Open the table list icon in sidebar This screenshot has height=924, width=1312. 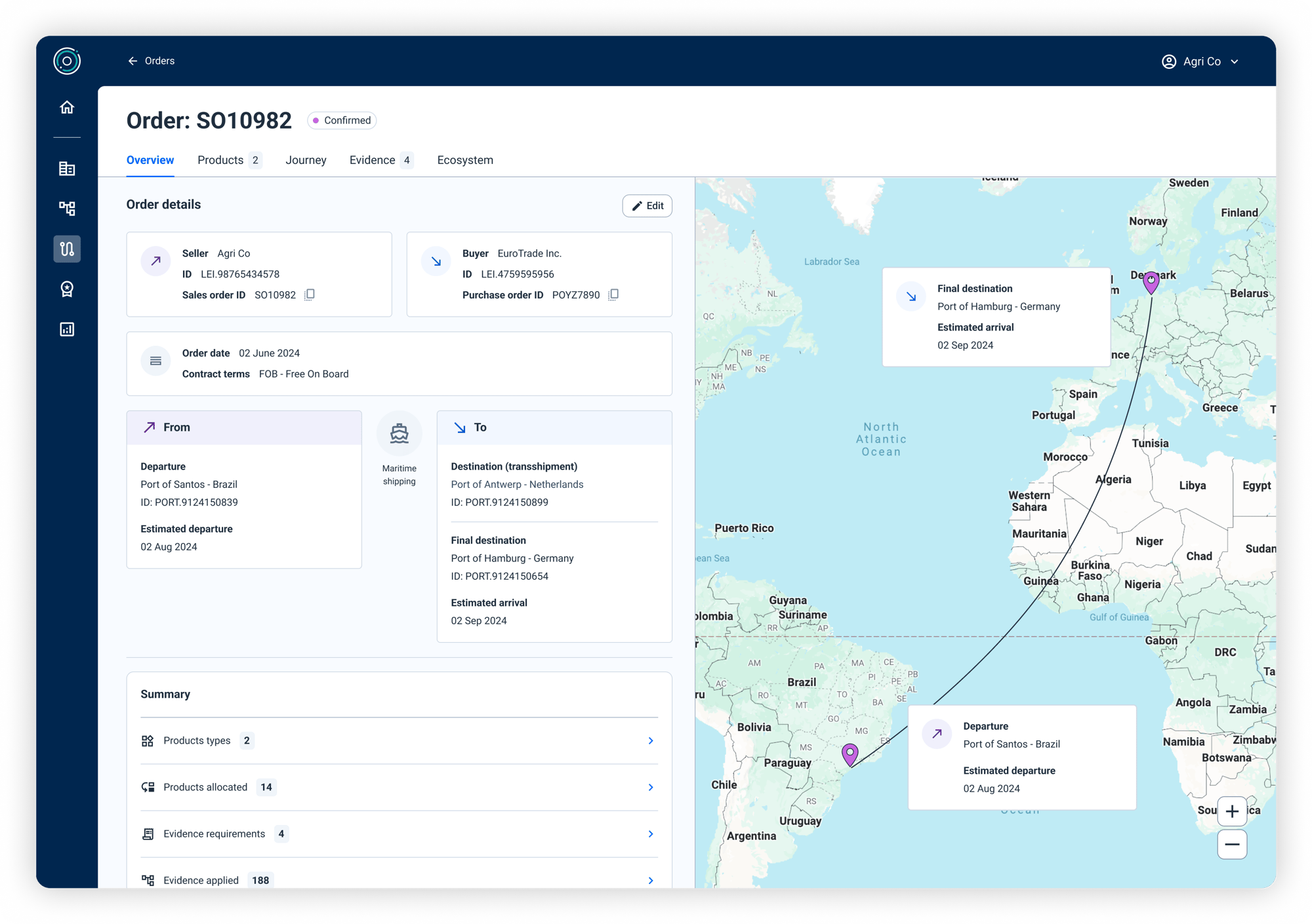[67, 169]
